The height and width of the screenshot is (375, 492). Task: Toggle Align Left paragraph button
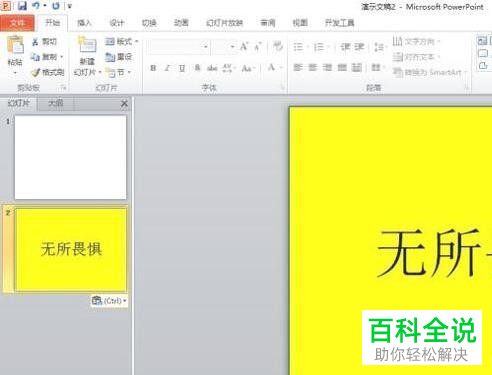[298, 68]
